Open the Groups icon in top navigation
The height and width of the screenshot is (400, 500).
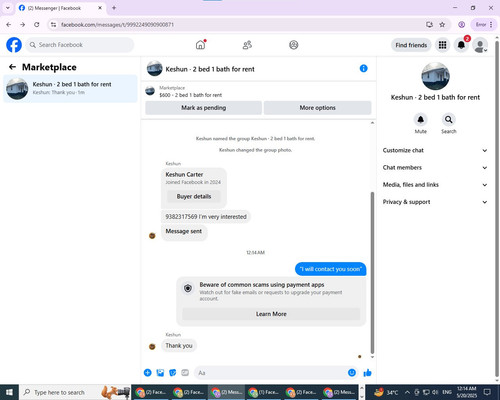[294, 45]
